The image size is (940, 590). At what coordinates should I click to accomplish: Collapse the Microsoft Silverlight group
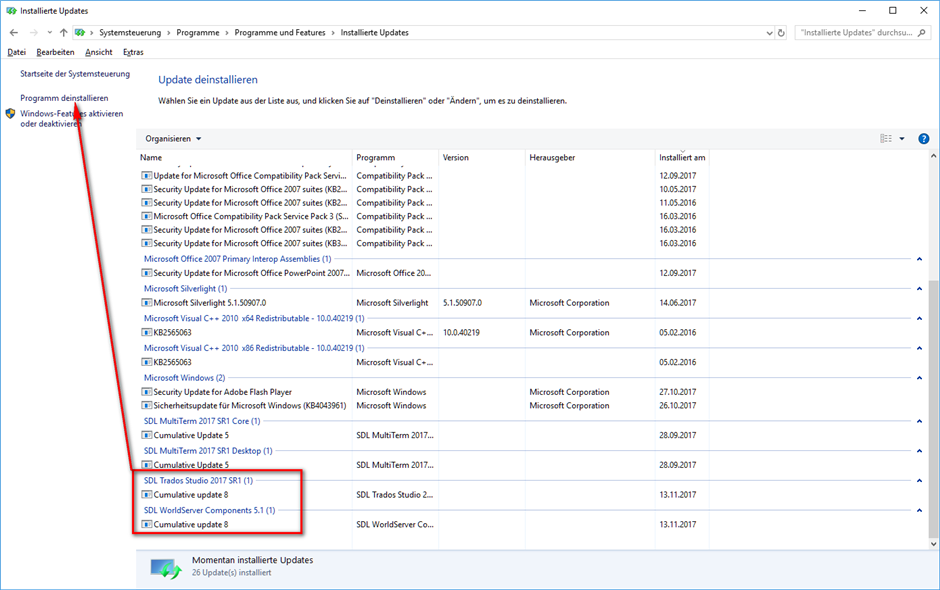(919, 288)
